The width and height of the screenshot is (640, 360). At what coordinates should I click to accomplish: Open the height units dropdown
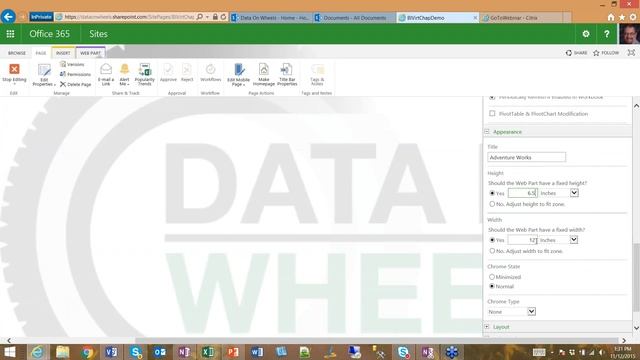pos(574,193)
